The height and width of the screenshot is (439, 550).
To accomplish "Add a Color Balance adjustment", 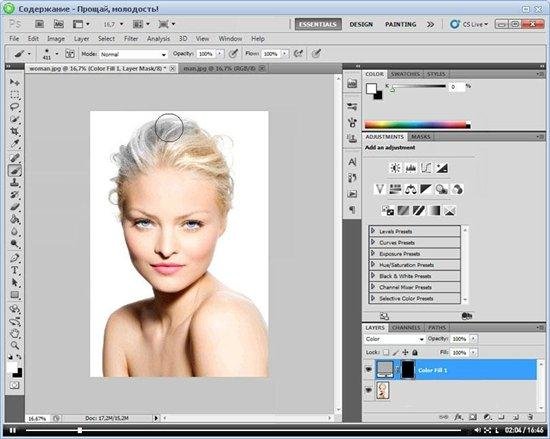I will tap(410, 189).
